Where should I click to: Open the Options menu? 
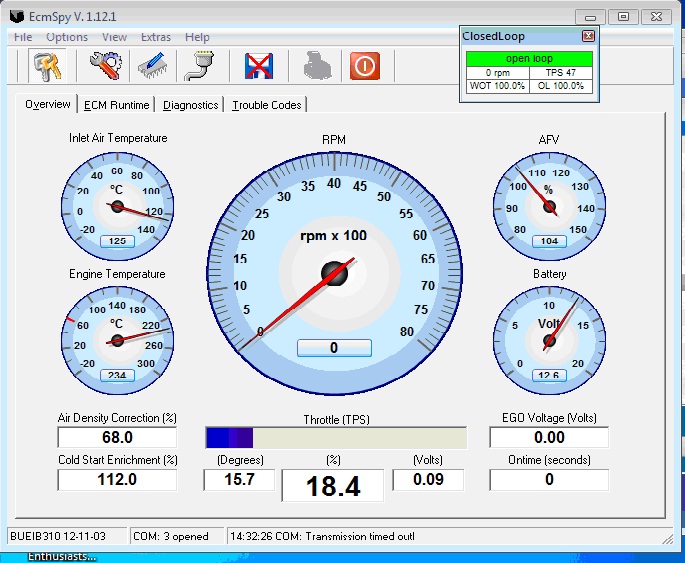pos(67,37)
